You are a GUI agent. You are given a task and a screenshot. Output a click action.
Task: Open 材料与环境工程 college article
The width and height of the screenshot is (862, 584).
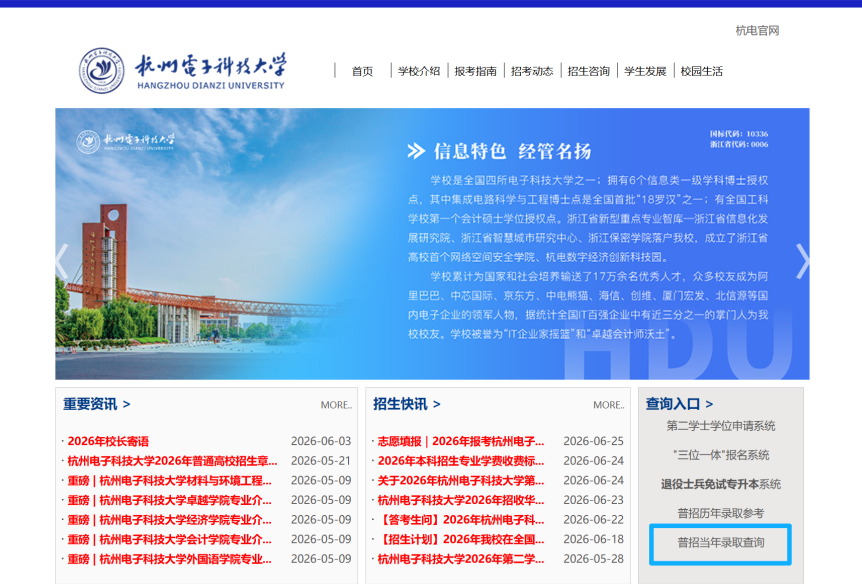(169, 481)
